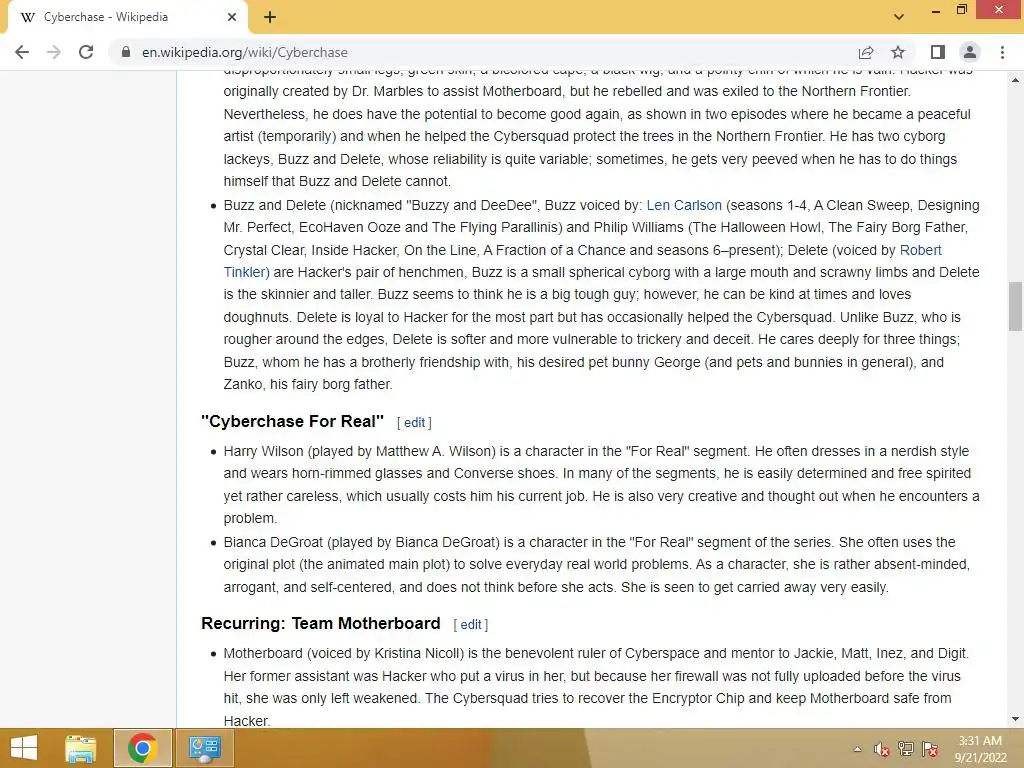The image size is (1024, 768).
Task: Share this page using the share icon
Action: [x=866, y=52]
